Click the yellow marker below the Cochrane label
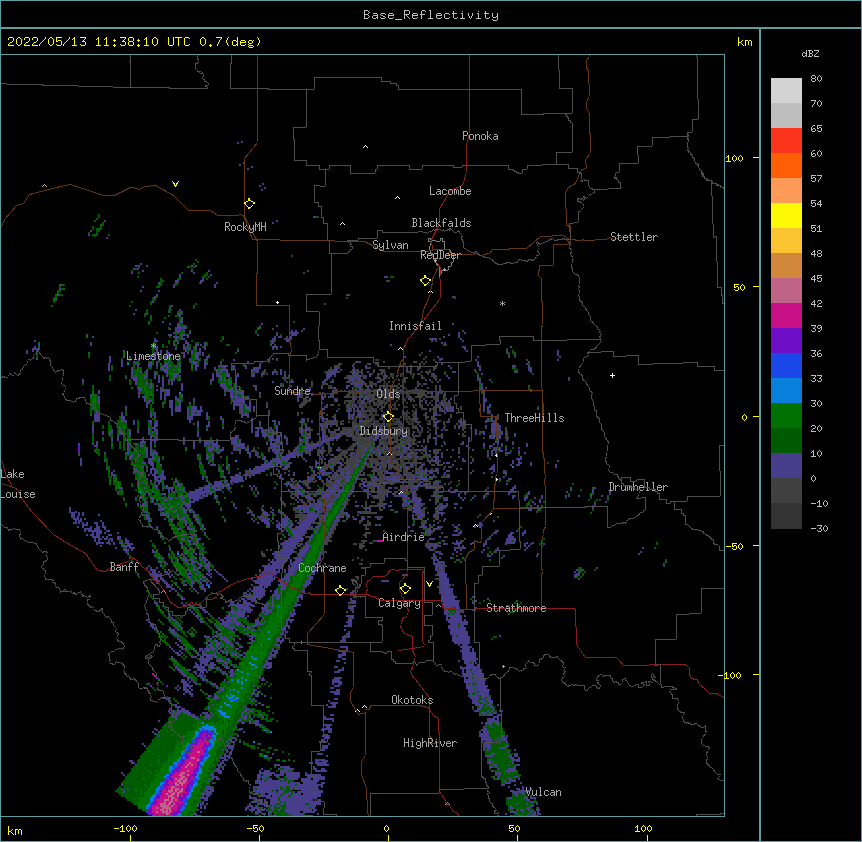 pyautogui.click(x=340, y=590)
